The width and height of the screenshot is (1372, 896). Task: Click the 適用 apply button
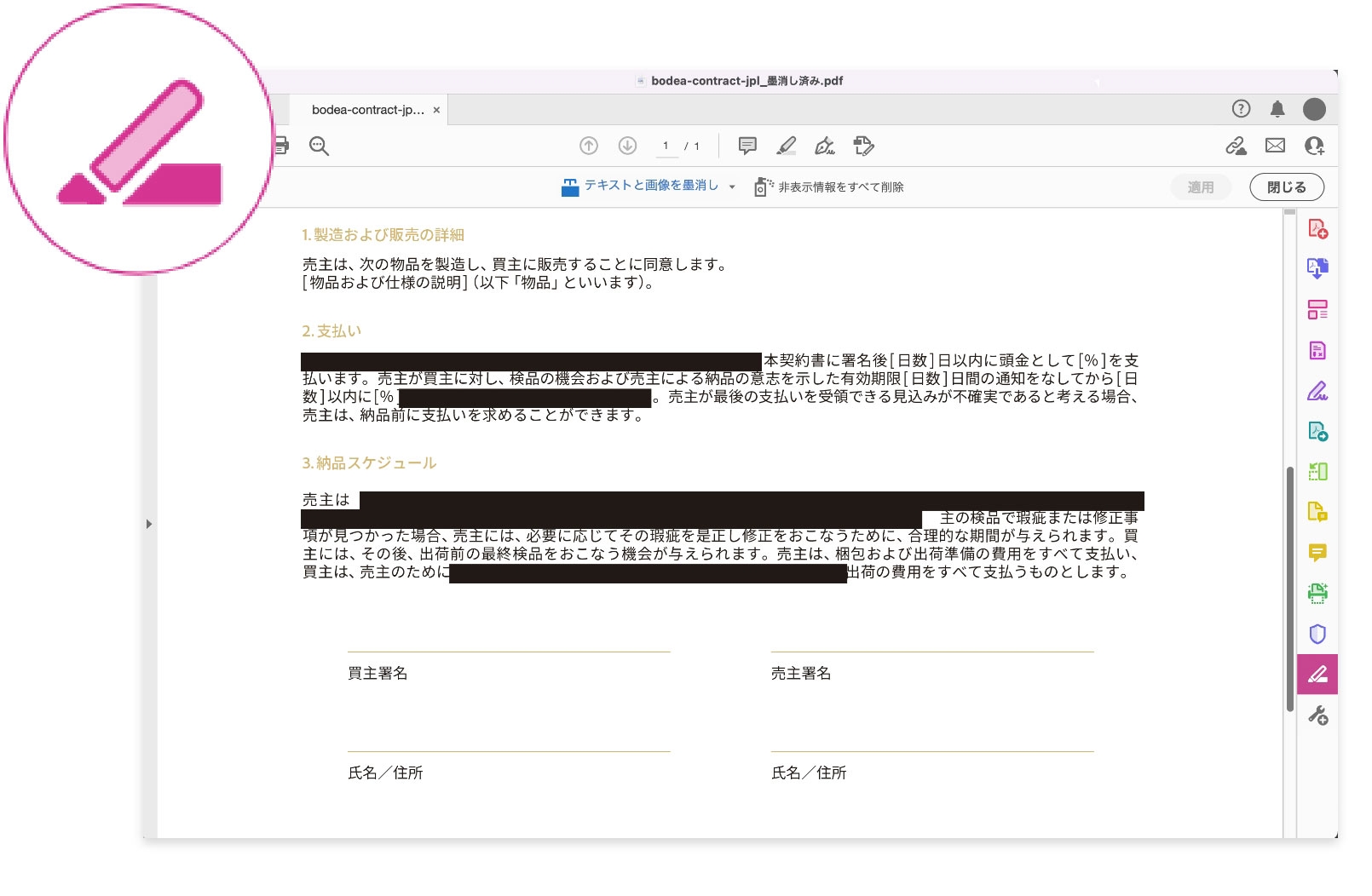1201,187
